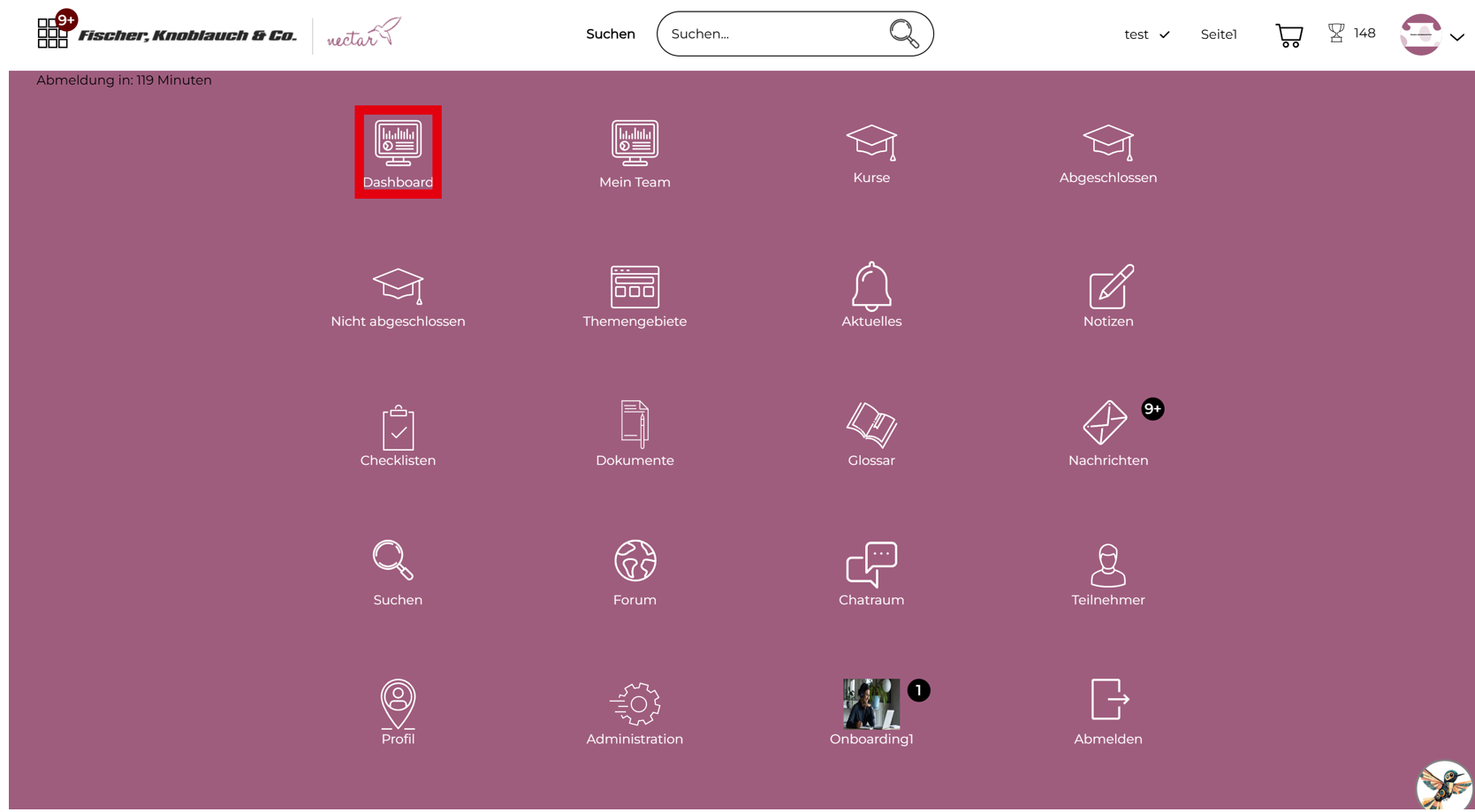Screen dimensions: 1475x812
Task: Click the shopping cart icon
Action: (x=1289, y=35)
